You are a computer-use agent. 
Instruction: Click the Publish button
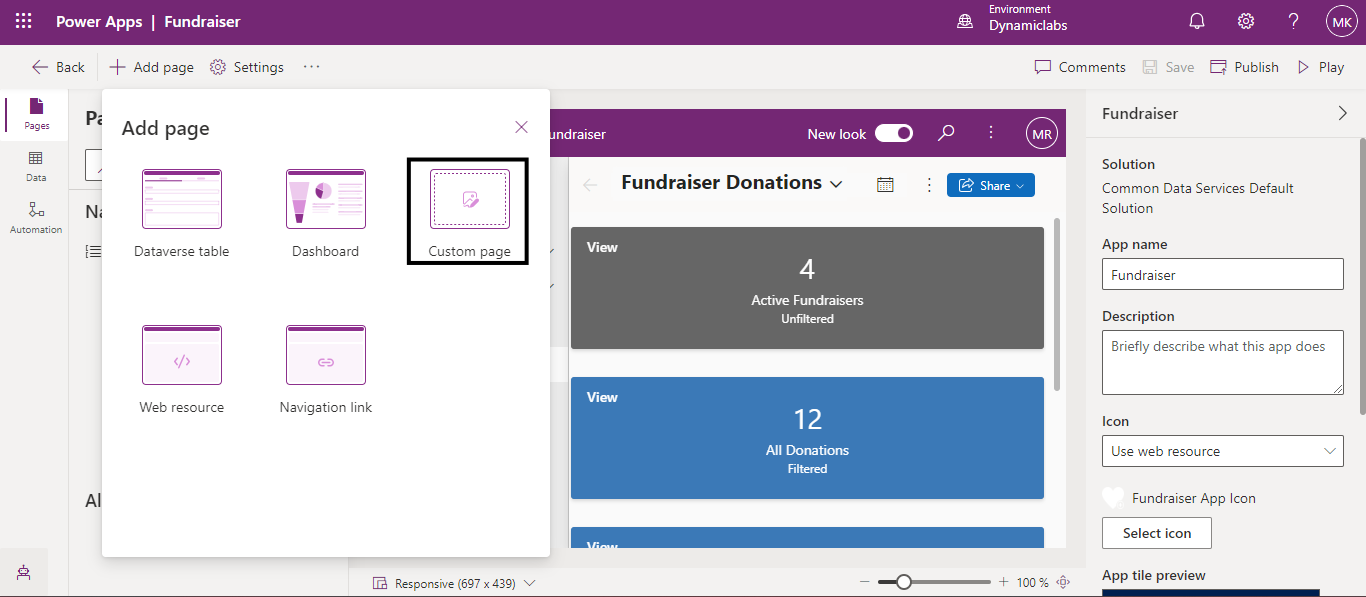coord(1245,67)
